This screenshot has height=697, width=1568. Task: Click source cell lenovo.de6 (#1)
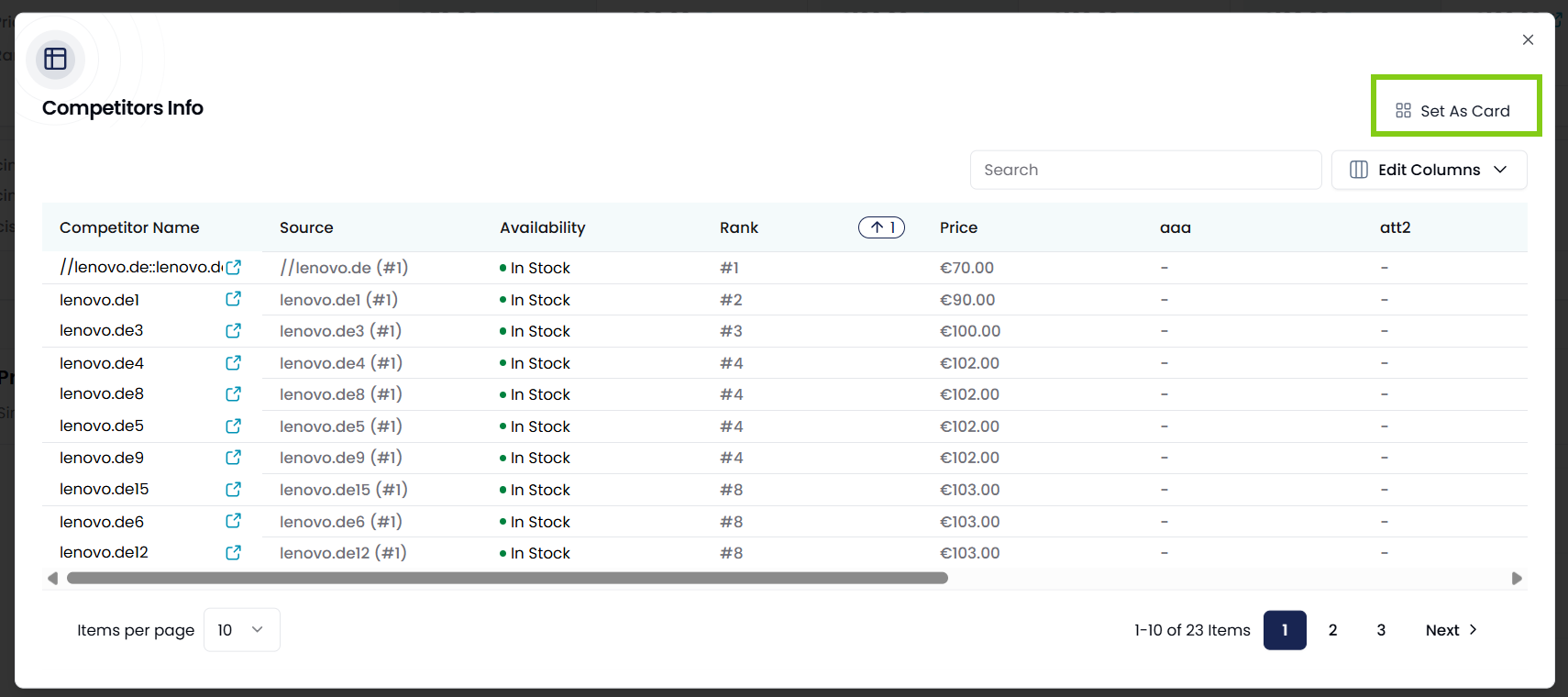tap(341, 522)
